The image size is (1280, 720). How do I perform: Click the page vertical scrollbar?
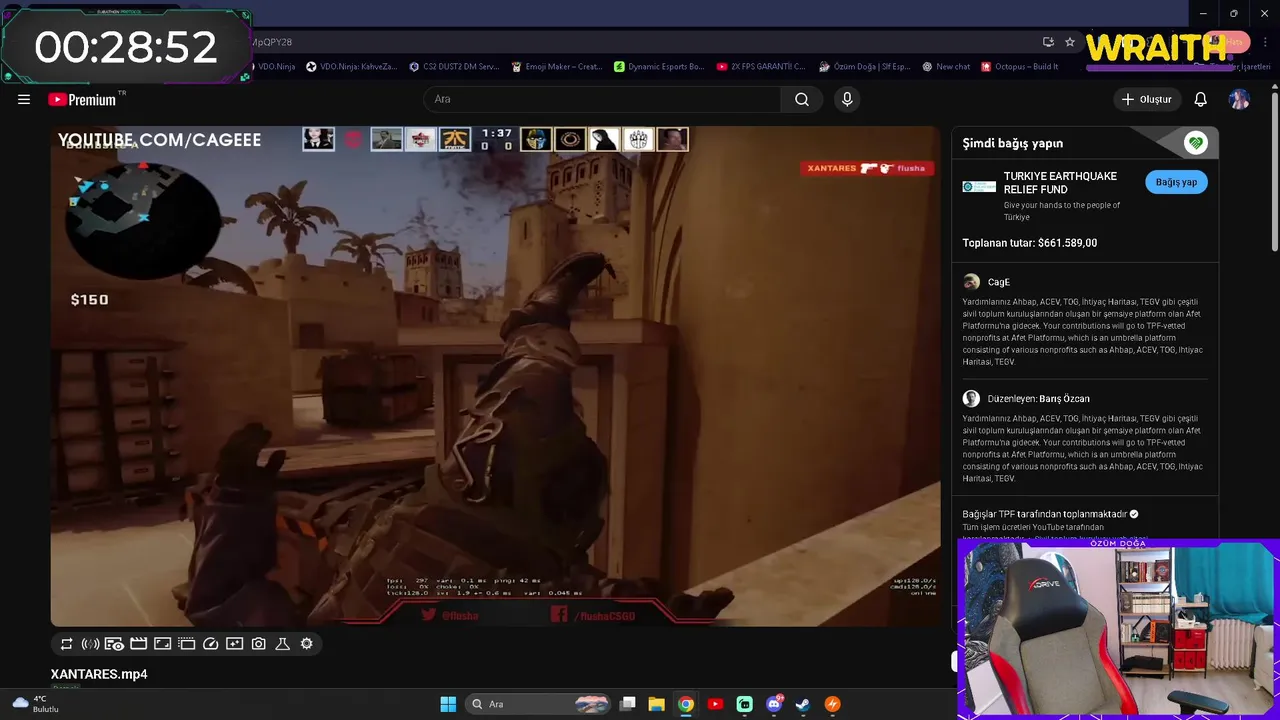pyautogui.click(x=1274, y=170)
